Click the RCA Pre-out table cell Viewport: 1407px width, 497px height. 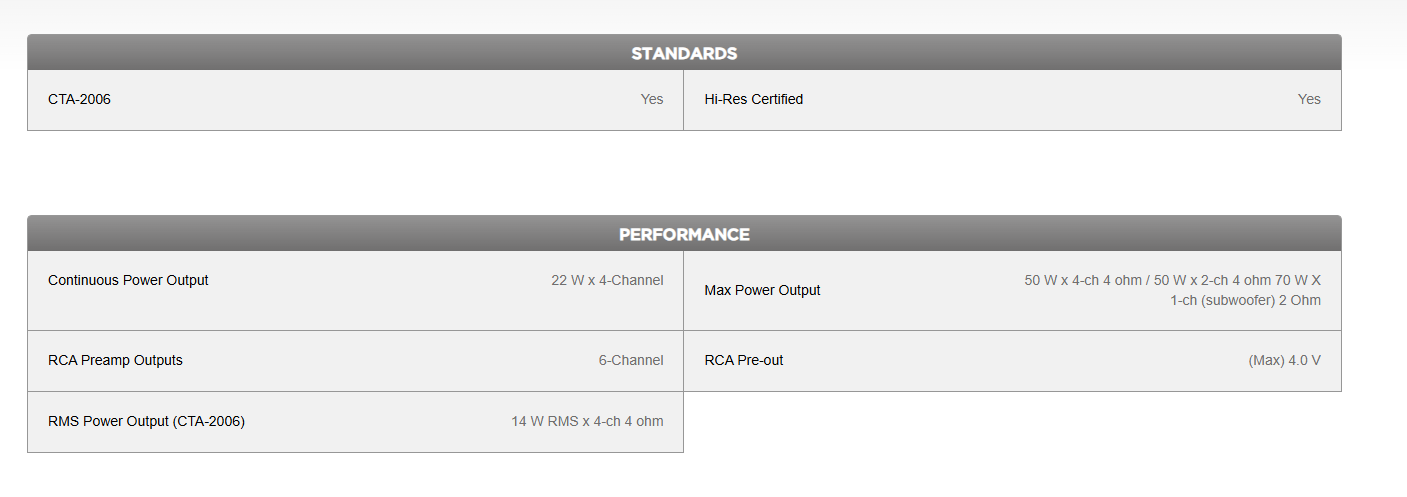[x=1012, y=361]
